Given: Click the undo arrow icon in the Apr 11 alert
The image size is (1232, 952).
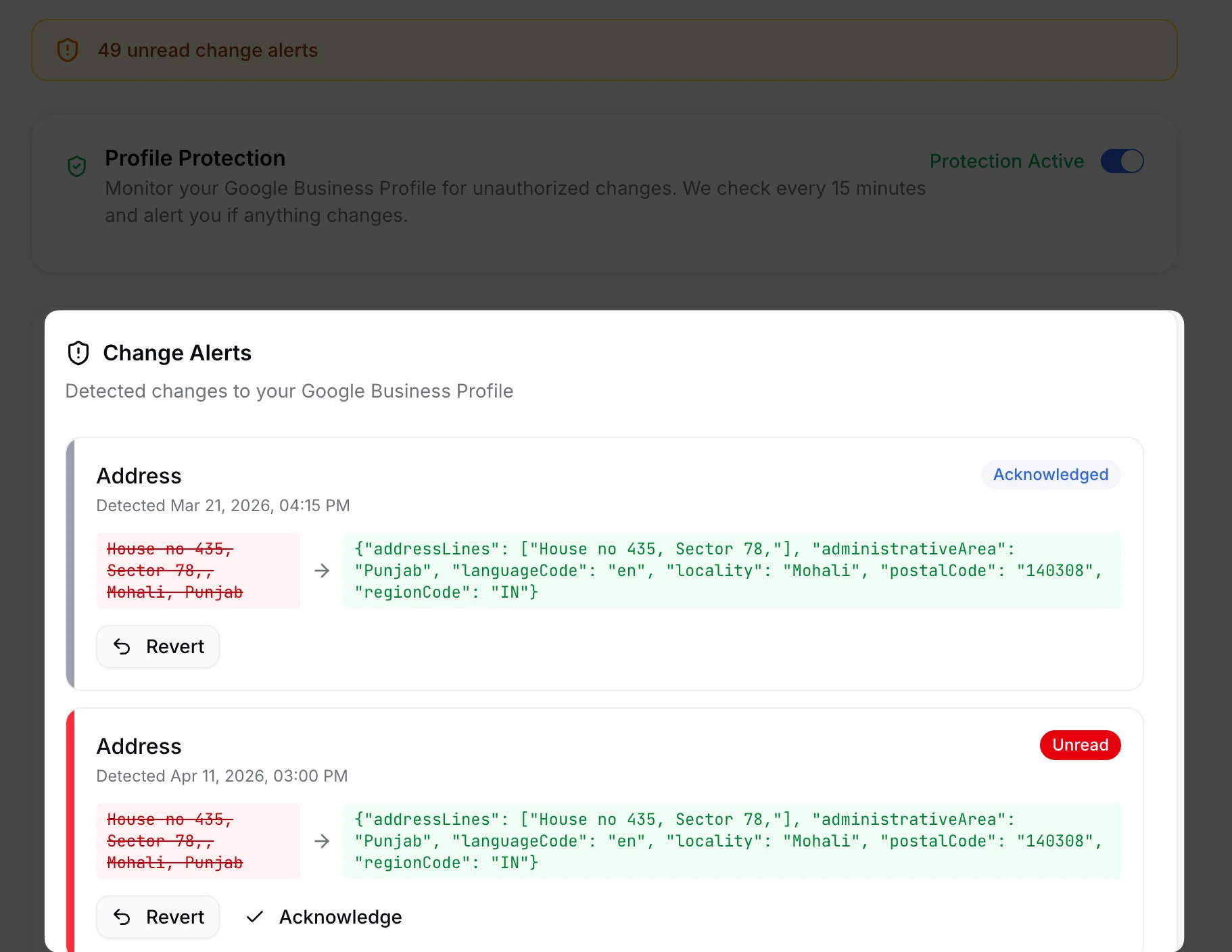Looking at the screenshot, I should (x=122, y=917).
